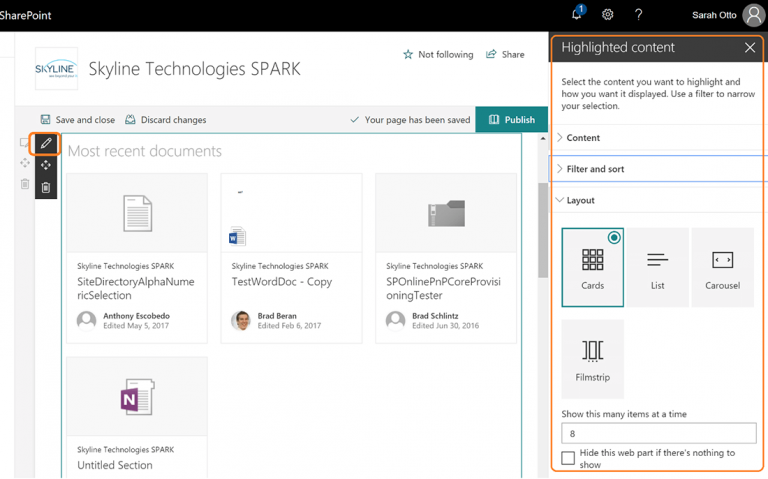Screen dimensions: 768x479
Task: Select the move web part icon
Action: (x=46, y=165)
